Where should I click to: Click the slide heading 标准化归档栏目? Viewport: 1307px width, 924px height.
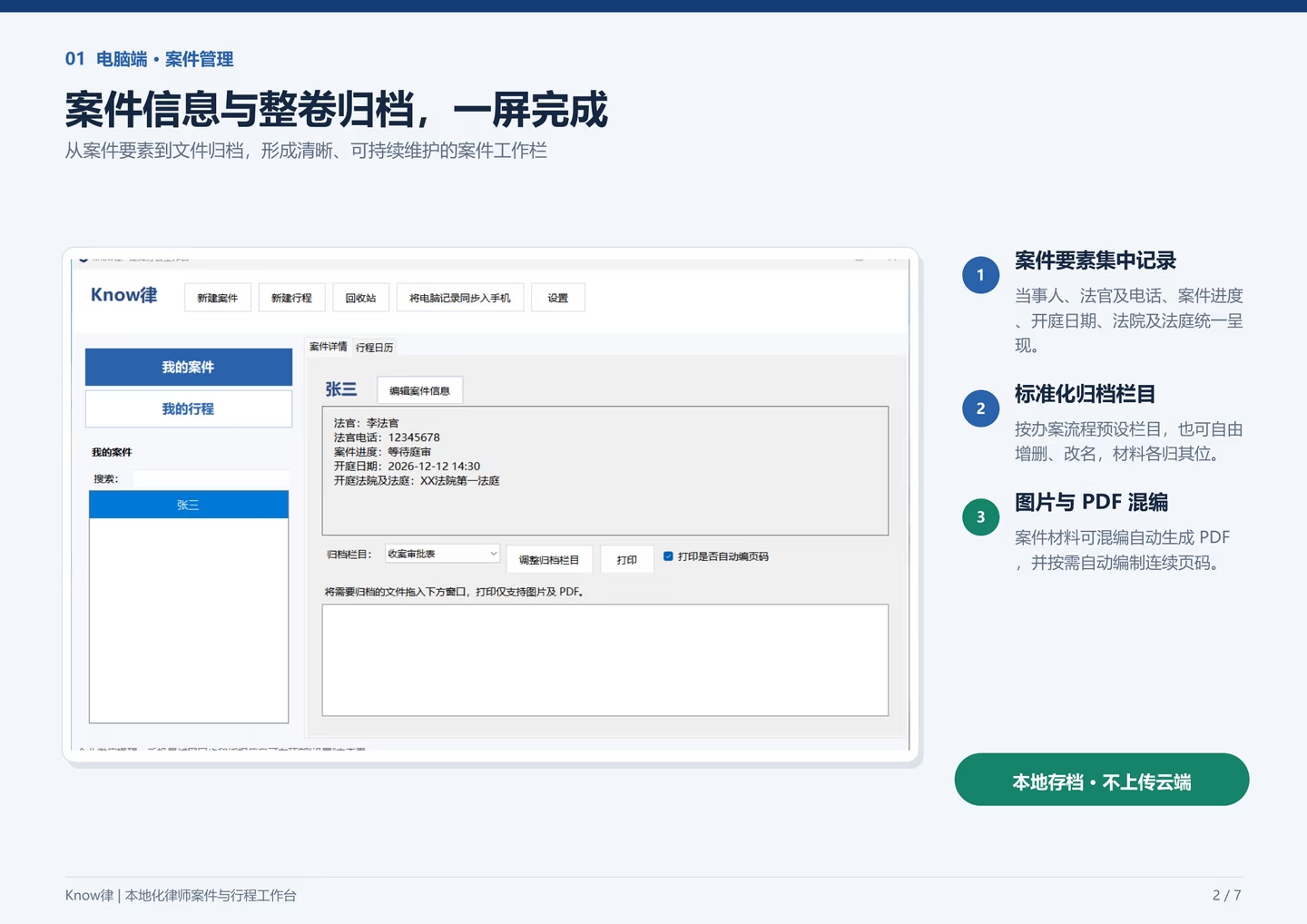point(1086,395)
